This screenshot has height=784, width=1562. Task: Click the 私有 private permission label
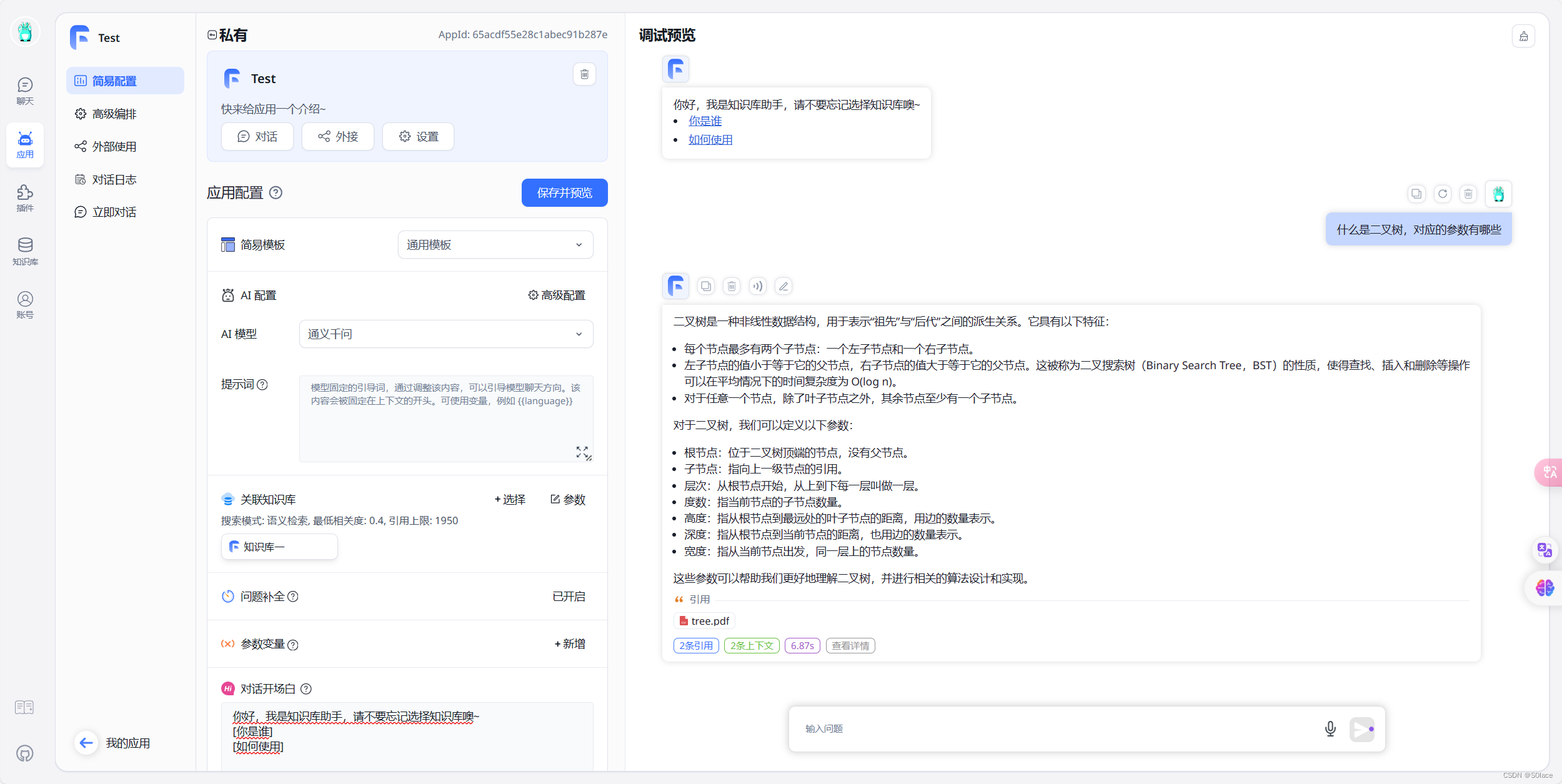pos(227,36)
